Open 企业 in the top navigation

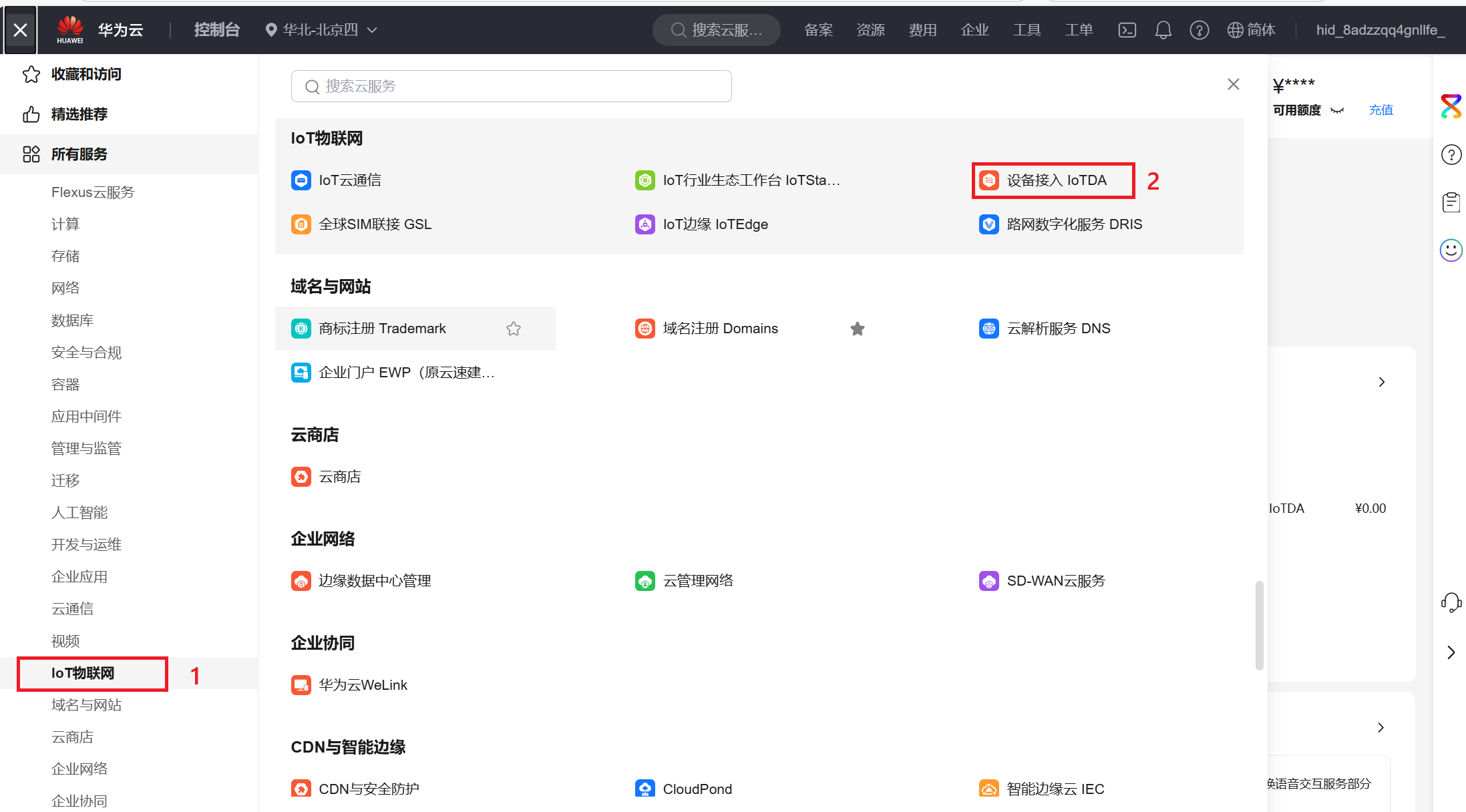tap(974, 30)
